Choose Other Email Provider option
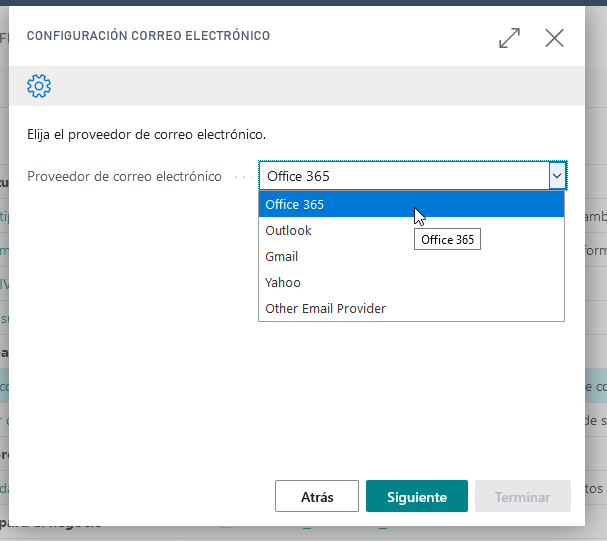 point(411,308)
